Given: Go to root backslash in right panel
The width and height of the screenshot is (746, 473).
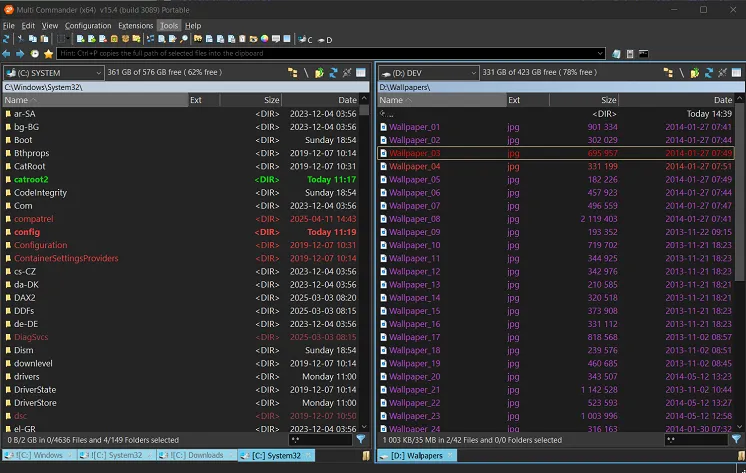Looking at the screenshot, I should 681,73.
